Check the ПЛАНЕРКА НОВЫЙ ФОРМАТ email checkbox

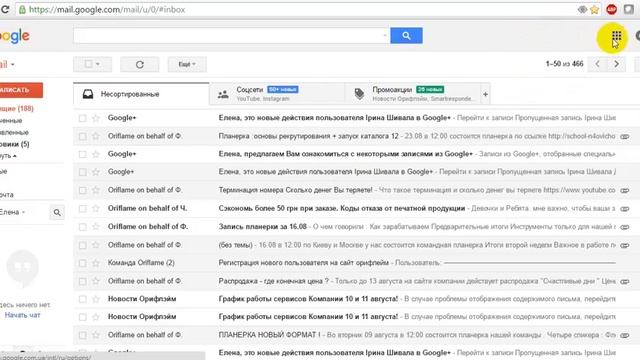coord(82,335)
